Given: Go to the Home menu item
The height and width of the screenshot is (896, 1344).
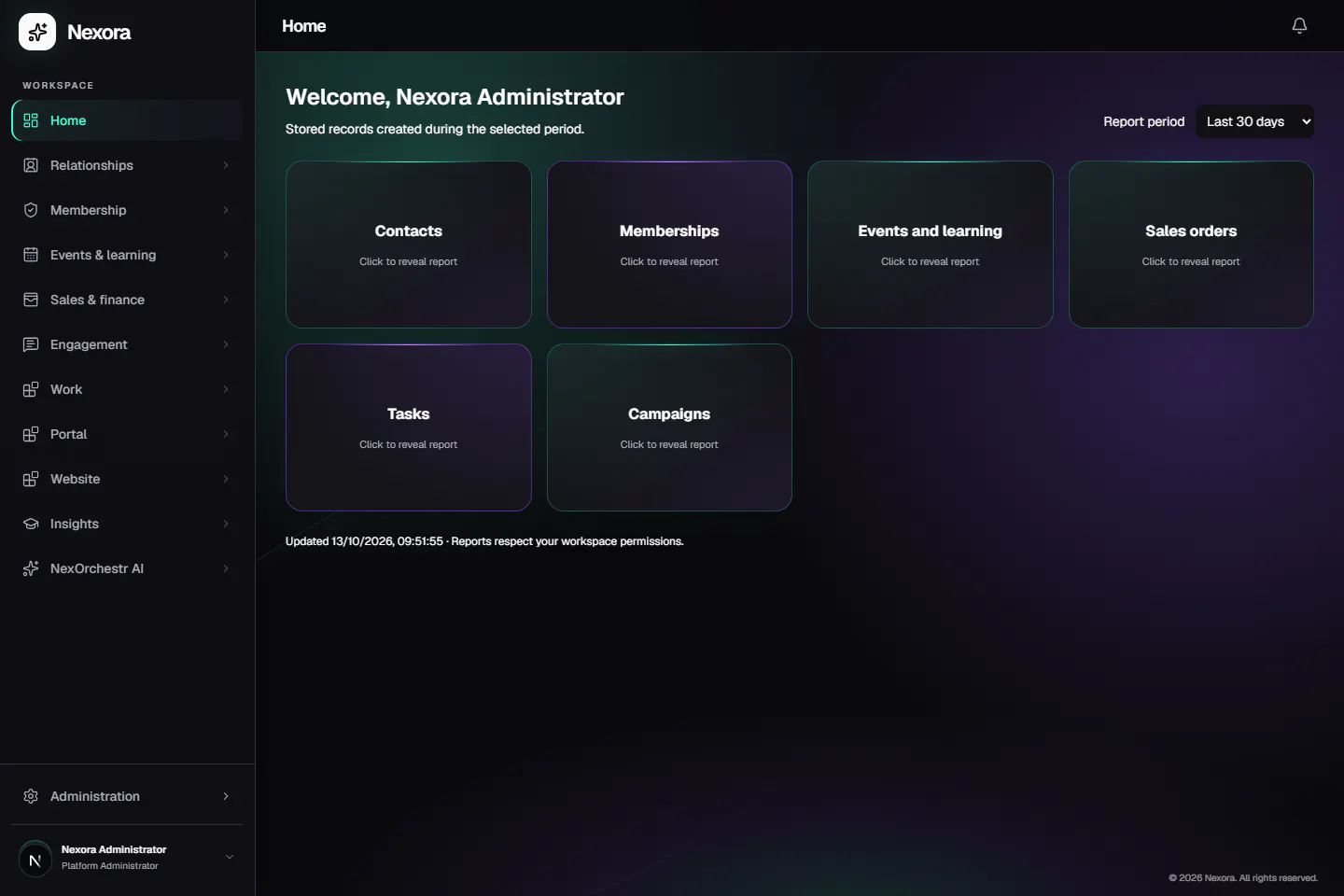Looking at the screenshot, I should coord(127,120).
